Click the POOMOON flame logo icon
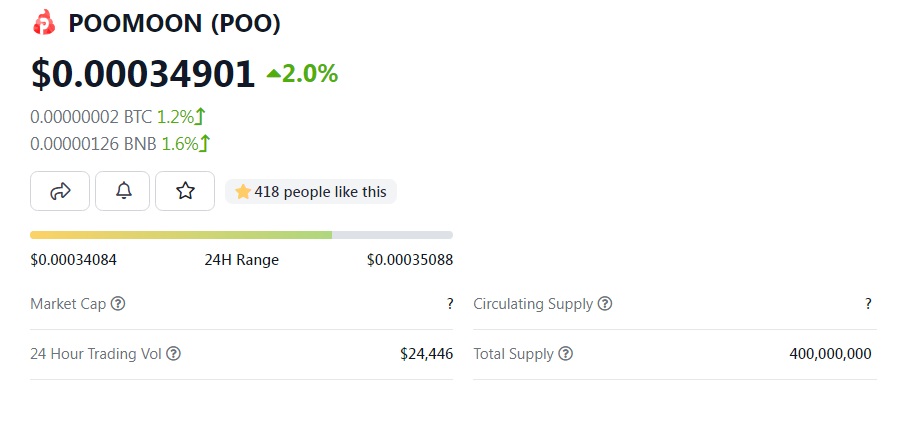915x424 pixels. (x=45, y=23)
